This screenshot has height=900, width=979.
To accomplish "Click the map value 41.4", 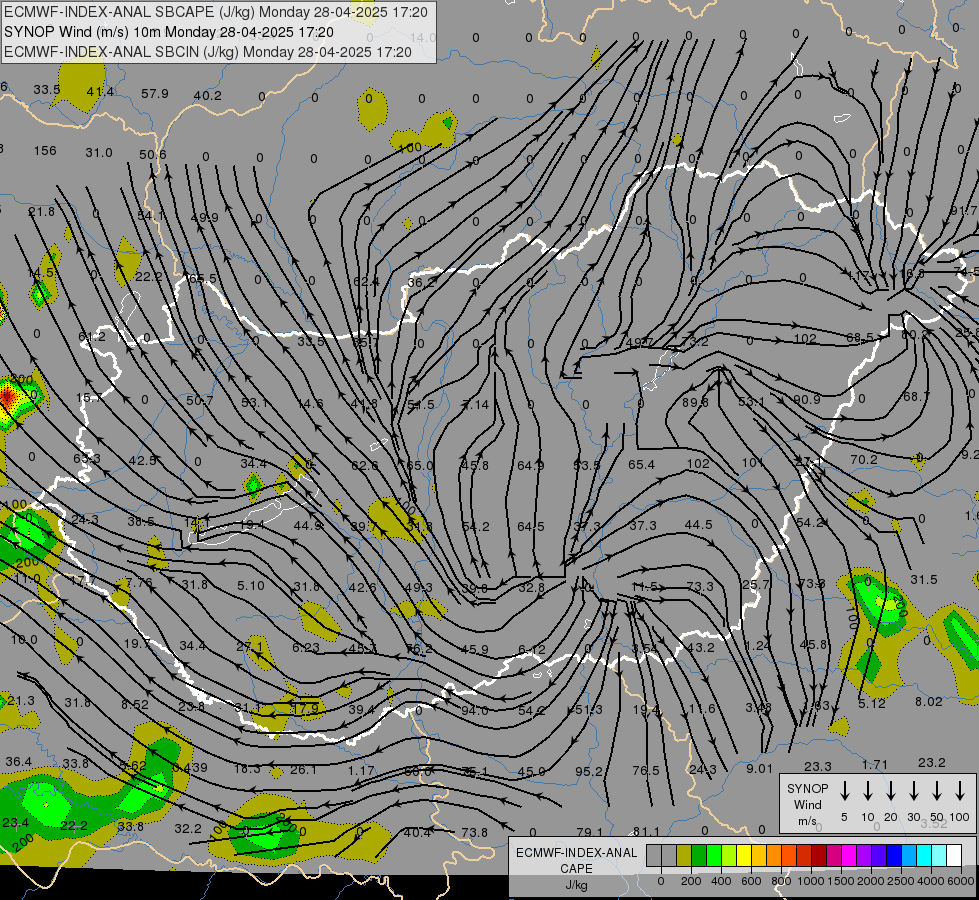I will pyautogui.click(x=100, y=92).
